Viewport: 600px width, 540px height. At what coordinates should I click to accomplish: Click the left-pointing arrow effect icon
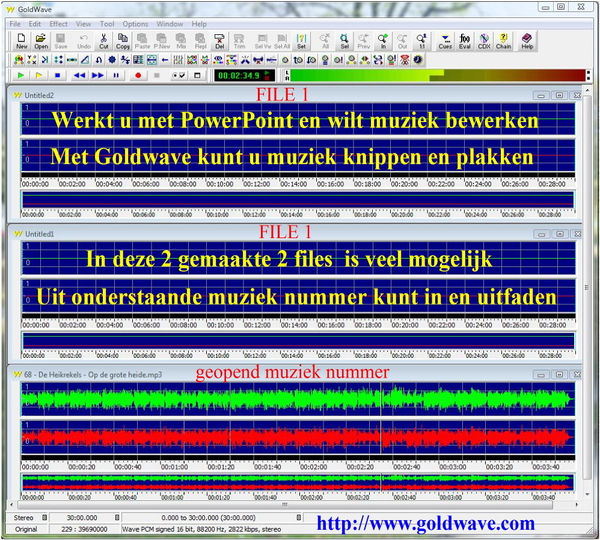coord(165,60)
